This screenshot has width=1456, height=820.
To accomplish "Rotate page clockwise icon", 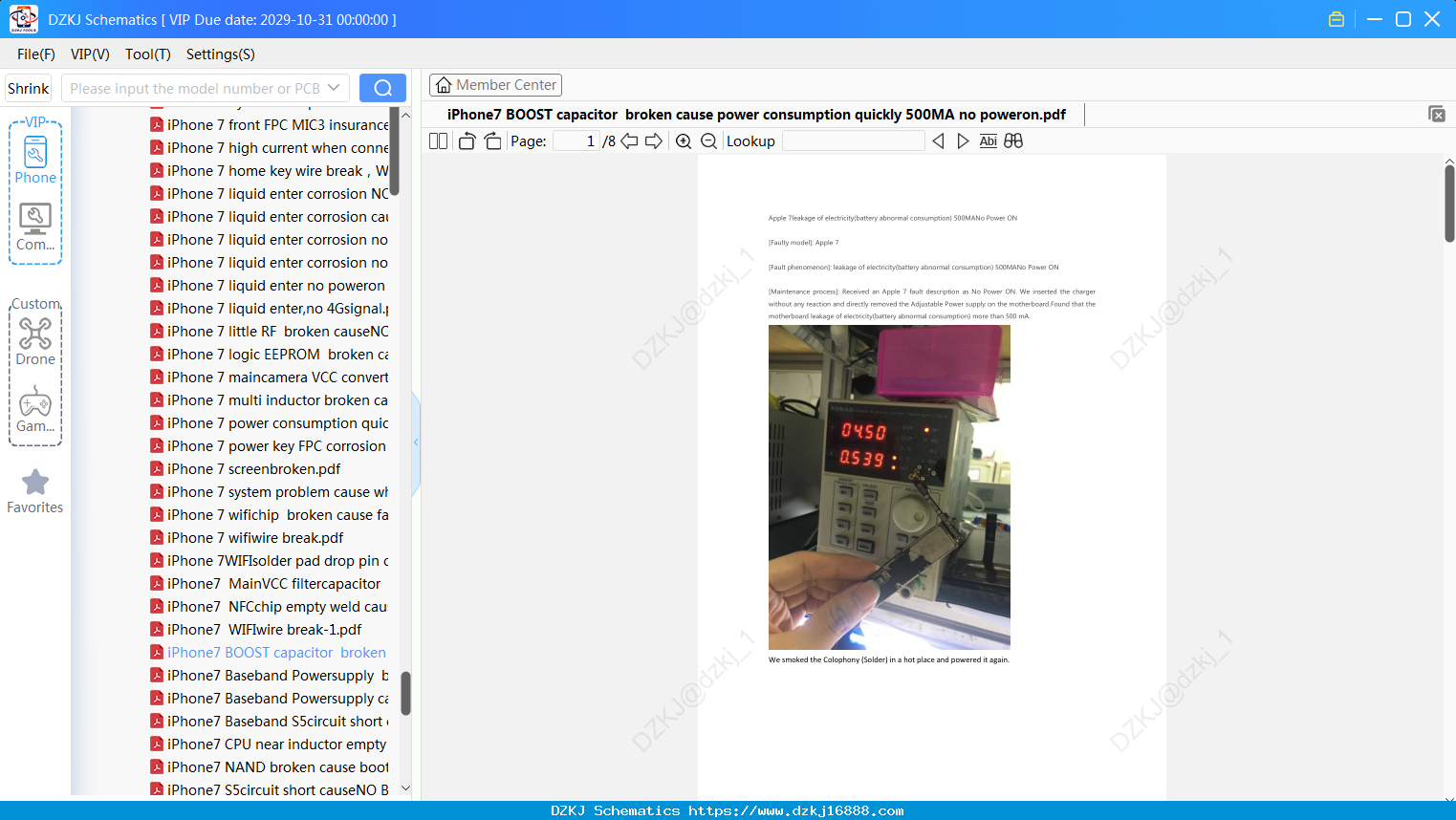I will coord(492,141).
